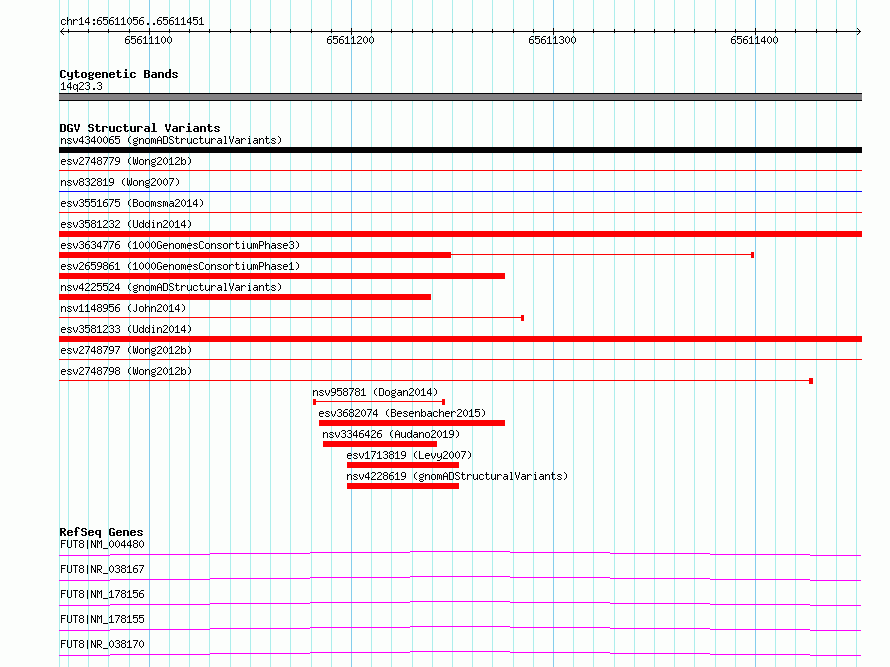890x667 pixels.
Task: Open variant nsv832819 (Wong2007)
Action: [x=120, y=182]
